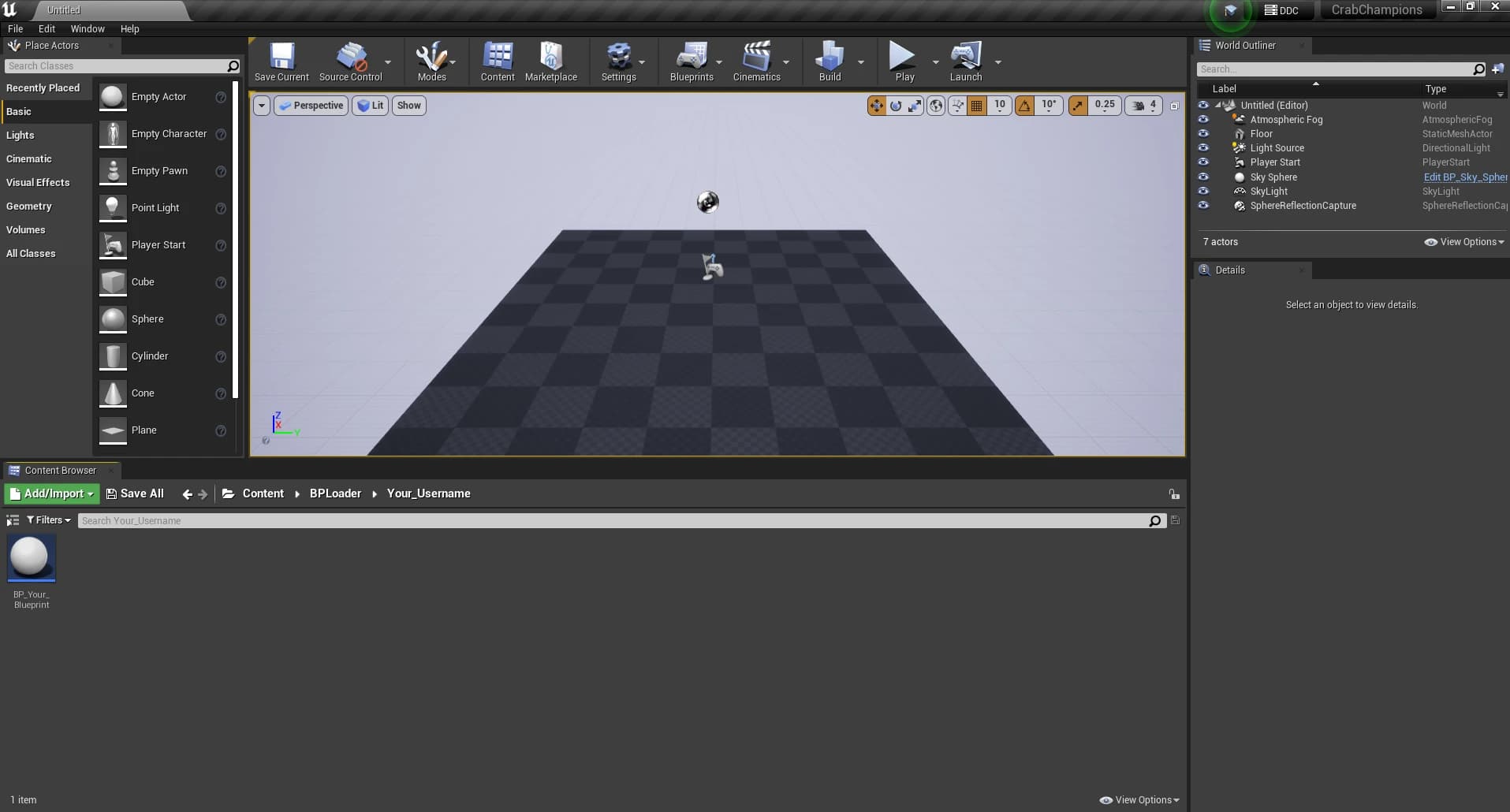The image size is (1510, 812).
Task: Navigate back in Content Browser history
Action: pos(187,494)
